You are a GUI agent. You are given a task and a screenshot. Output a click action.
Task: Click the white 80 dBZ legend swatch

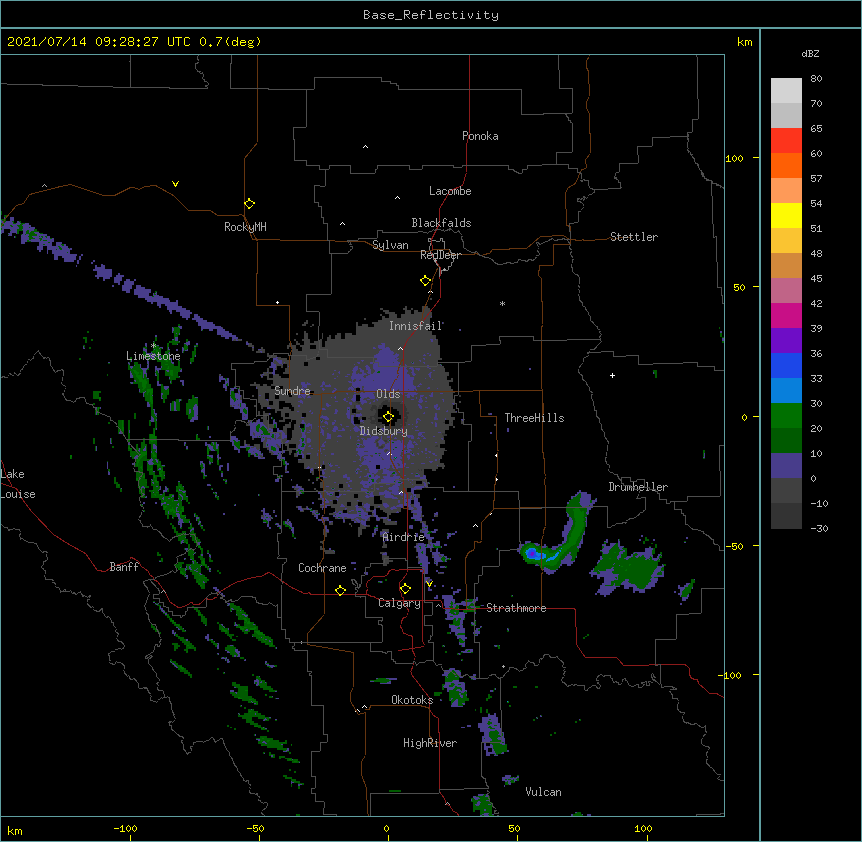pyautogui.click(x=786, y=91)
